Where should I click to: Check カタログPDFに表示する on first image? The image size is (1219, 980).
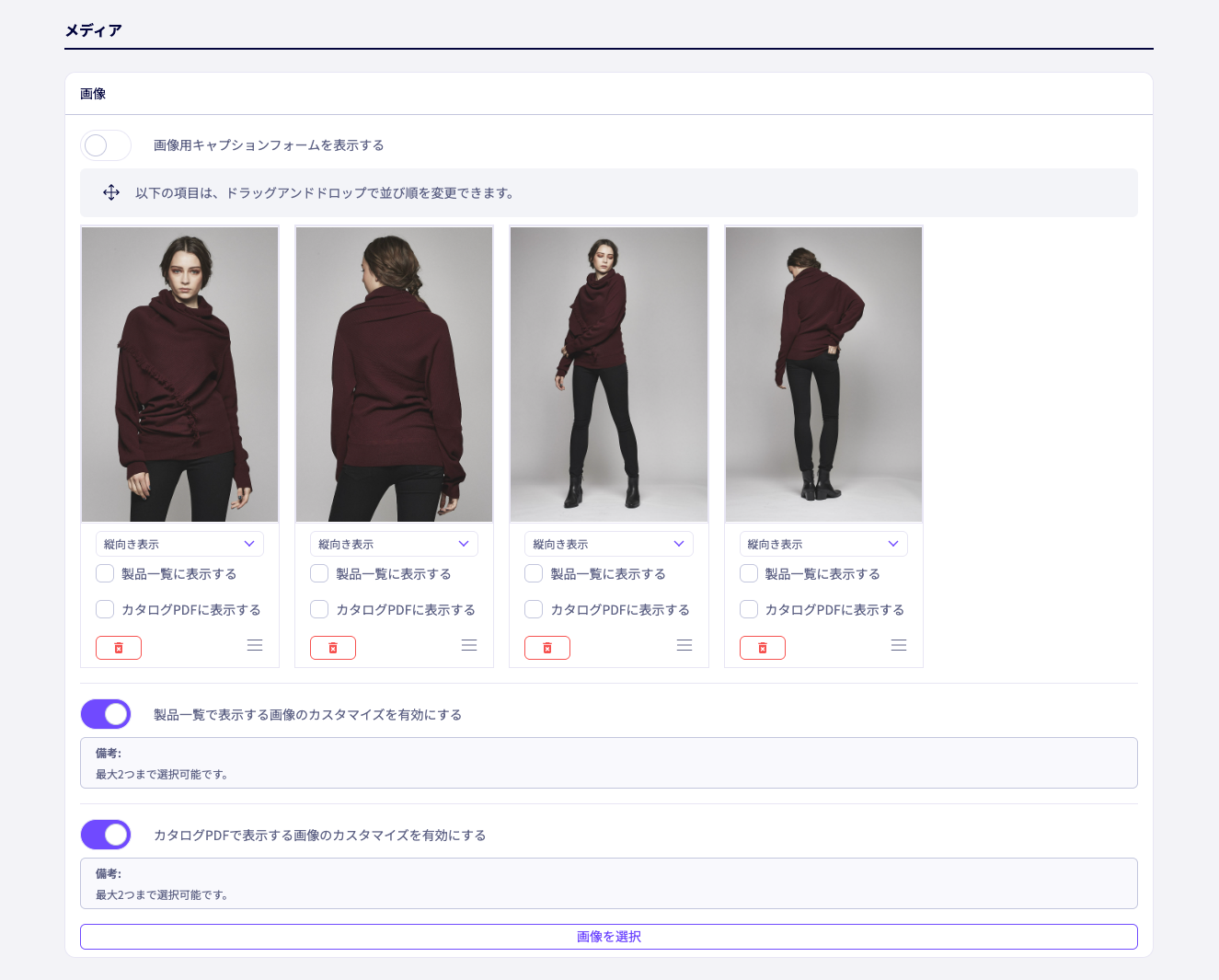click(105, 609)
